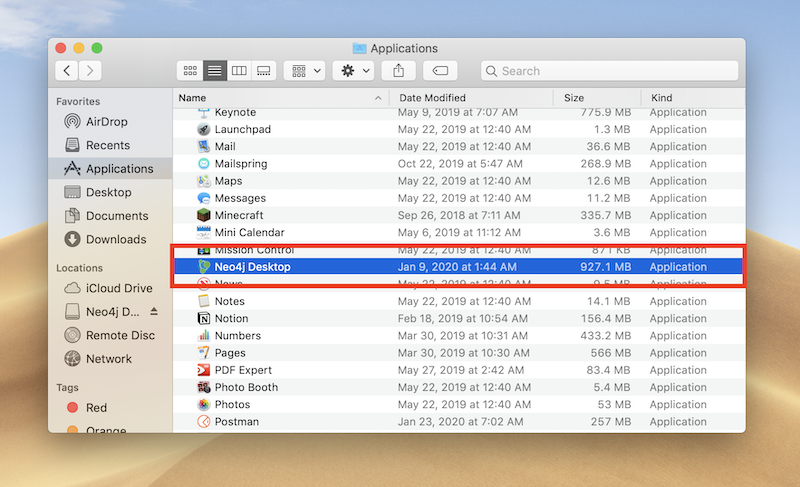Select the Keynote row name
The width and height of the screenshot is (800, 487).
point(235,113)
